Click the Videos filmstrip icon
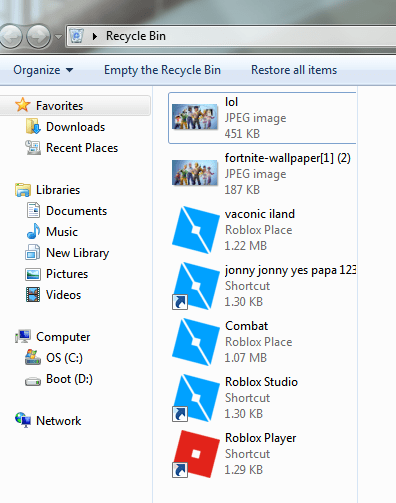Viewport: 396px width, 503px height. [33, 295]
